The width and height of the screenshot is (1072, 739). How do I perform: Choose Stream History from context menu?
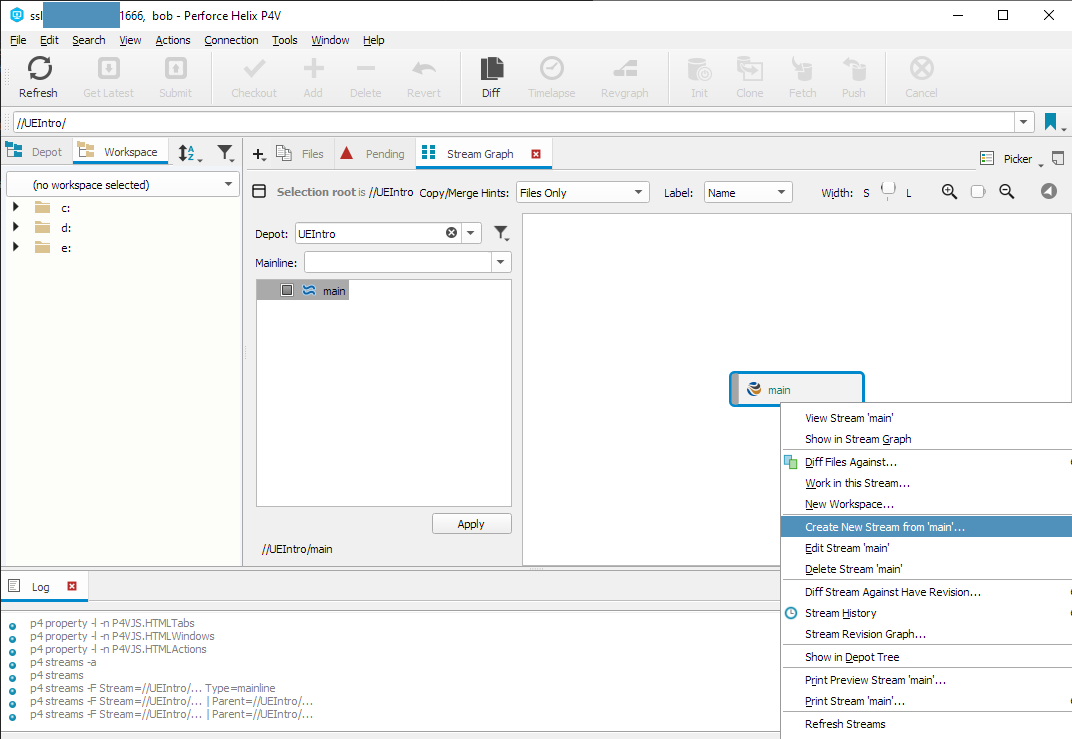click(x=926, y=613)
